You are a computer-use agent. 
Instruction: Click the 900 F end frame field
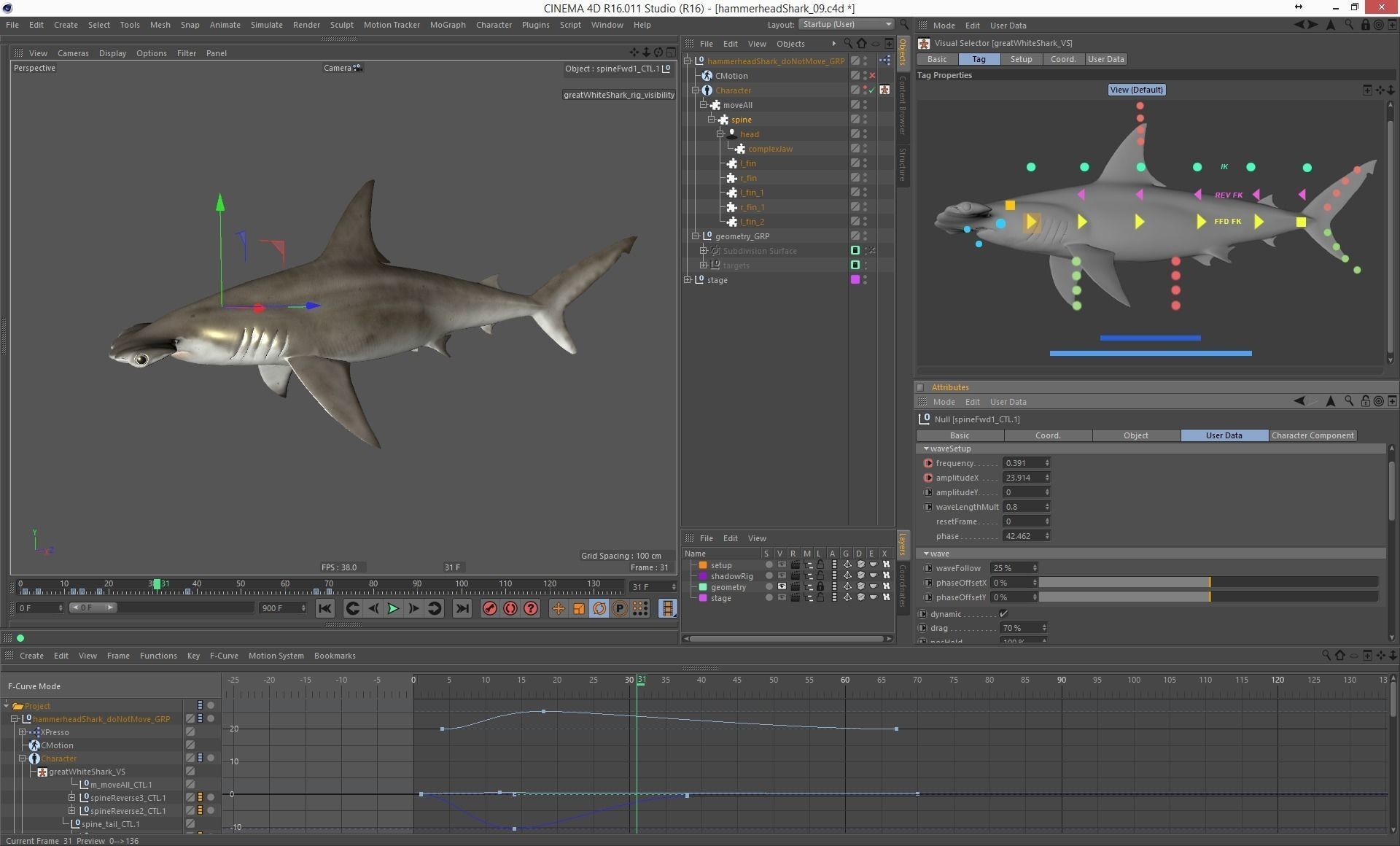[283, 608]
